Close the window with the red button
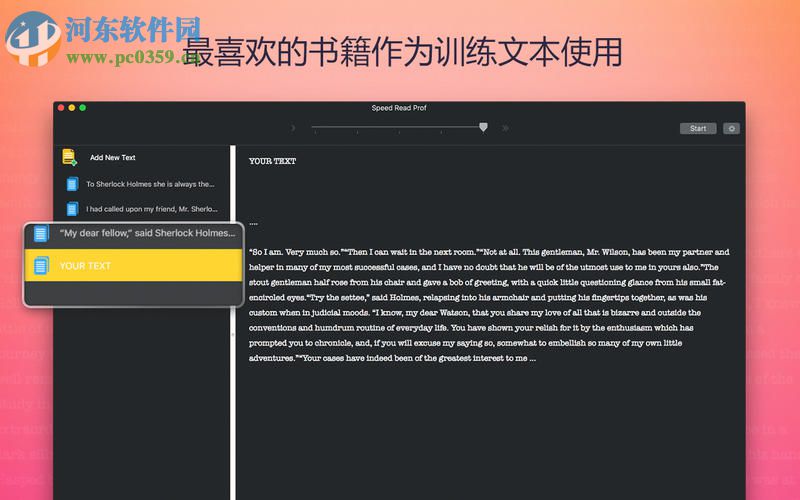The image size is (800, 500). tap(61, 108)
